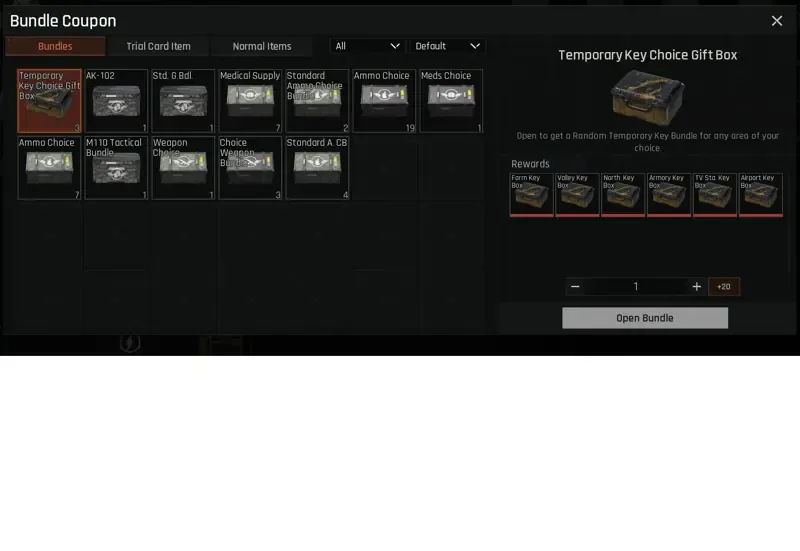Viewport: 800px width, 551px height.
Task: Select the M110 Tactical Bundle crate
Action: (116, 168)
